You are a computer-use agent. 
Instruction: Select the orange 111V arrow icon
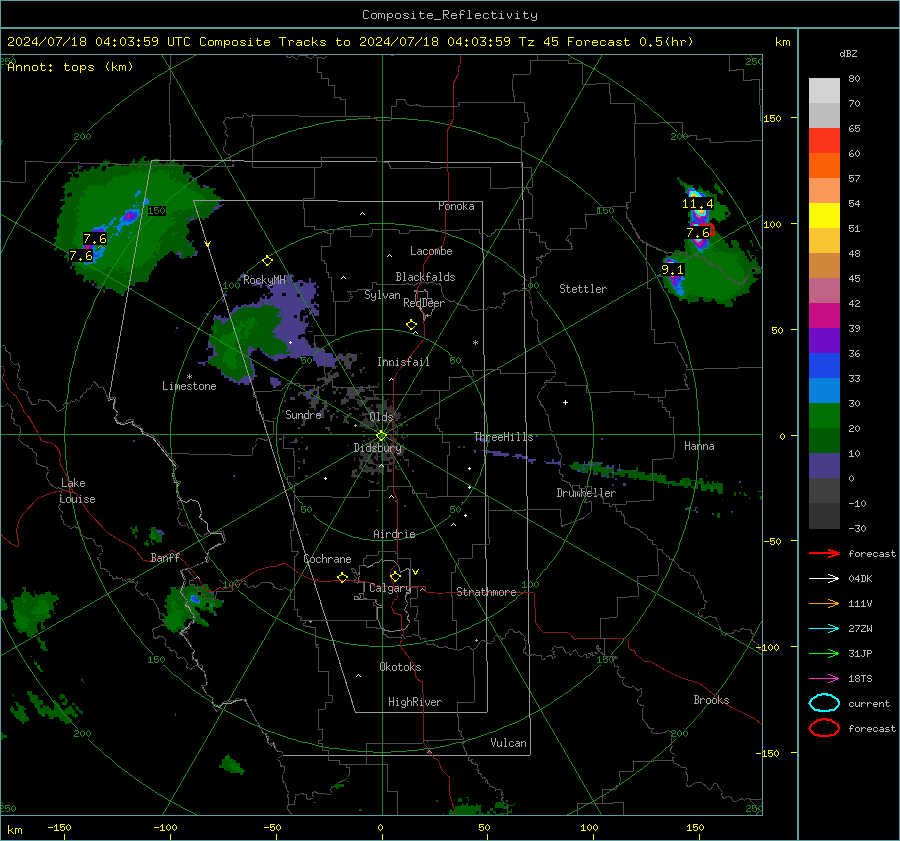824,603
